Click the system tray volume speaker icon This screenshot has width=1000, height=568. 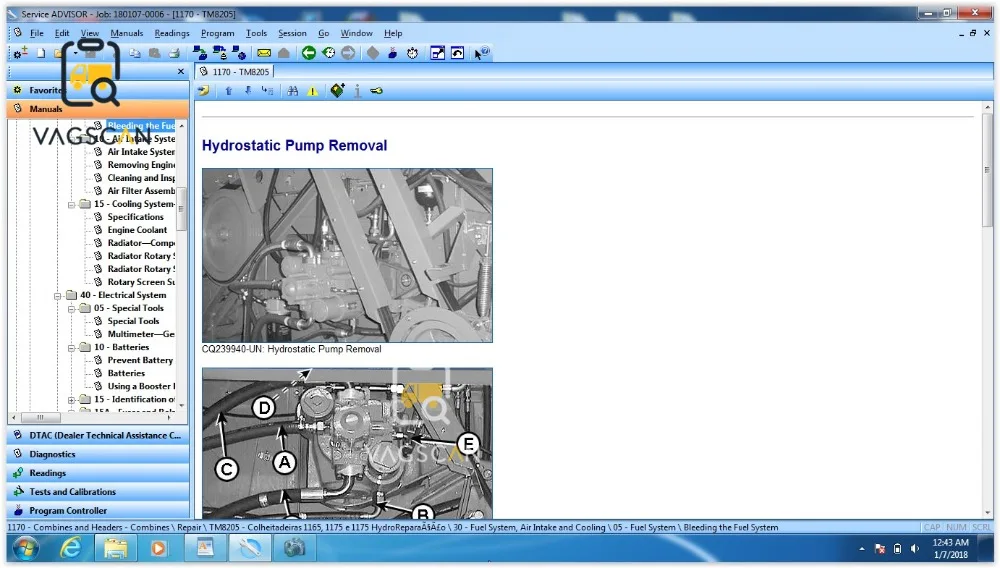click(x=915, y=549)
